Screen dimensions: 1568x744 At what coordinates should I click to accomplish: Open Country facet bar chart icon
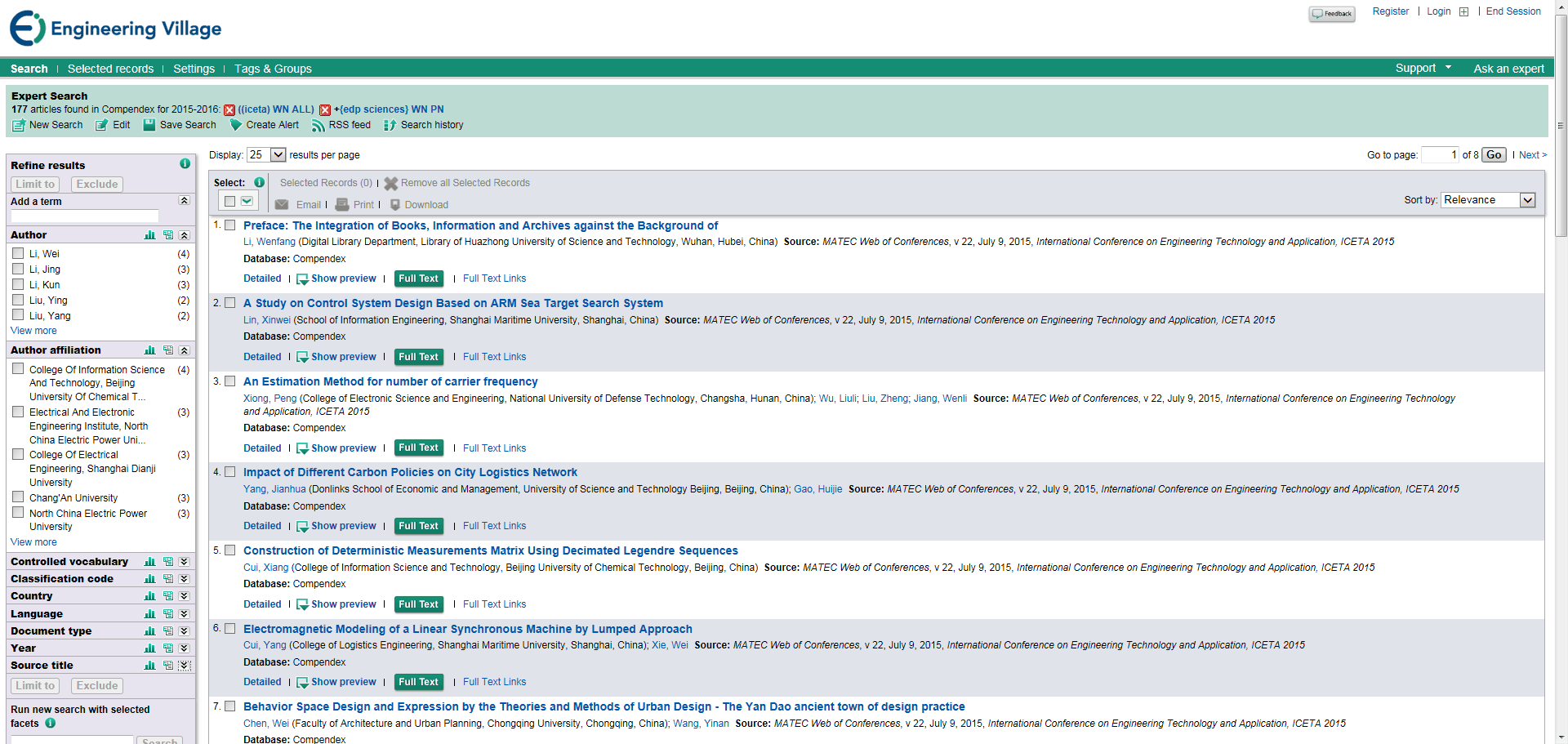coord(149,596)
